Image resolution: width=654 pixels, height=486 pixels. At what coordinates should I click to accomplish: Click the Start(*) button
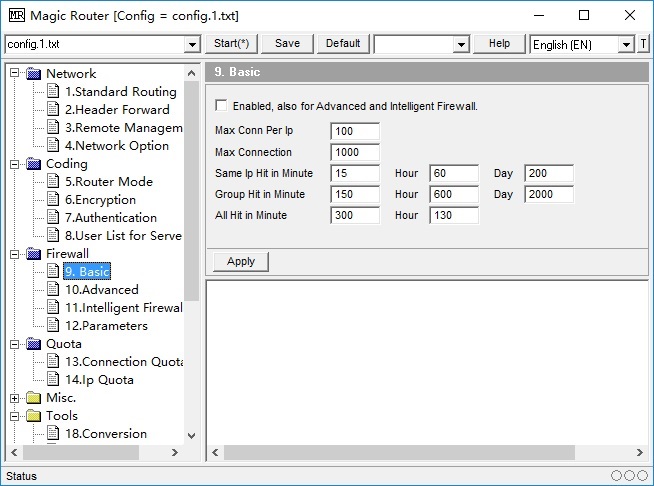[231, 44]
